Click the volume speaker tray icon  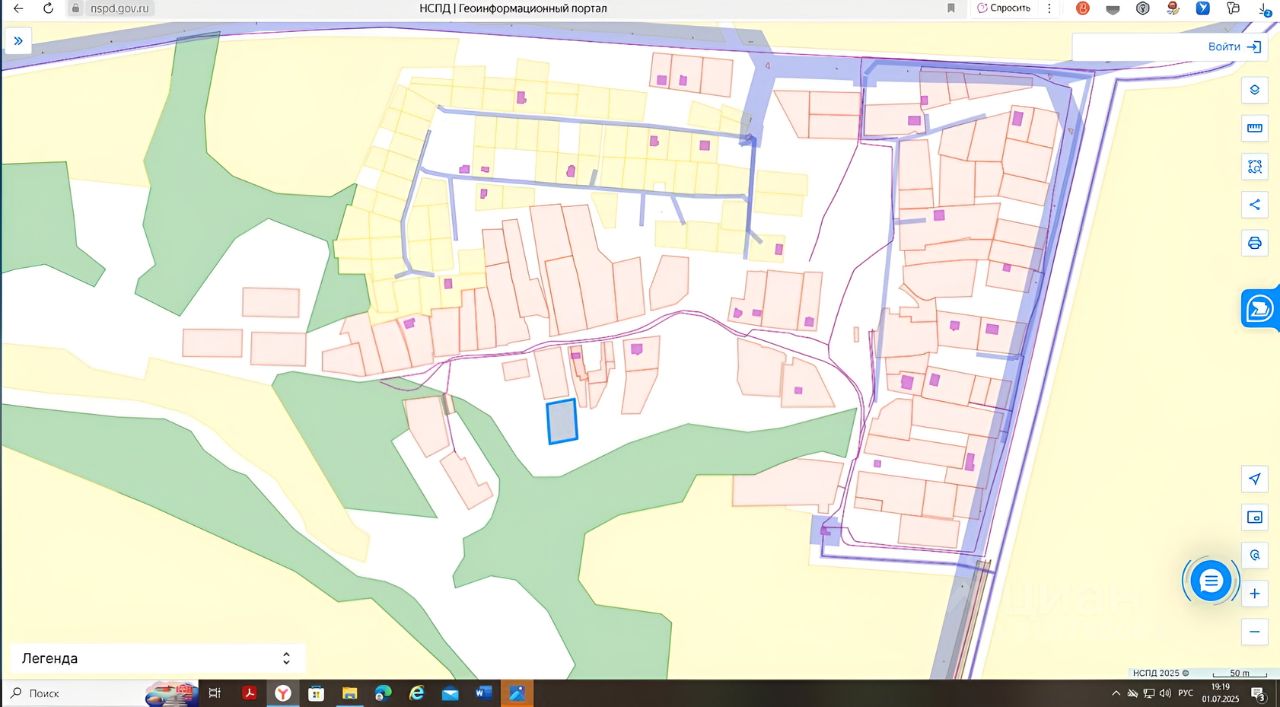[1165, 693]
